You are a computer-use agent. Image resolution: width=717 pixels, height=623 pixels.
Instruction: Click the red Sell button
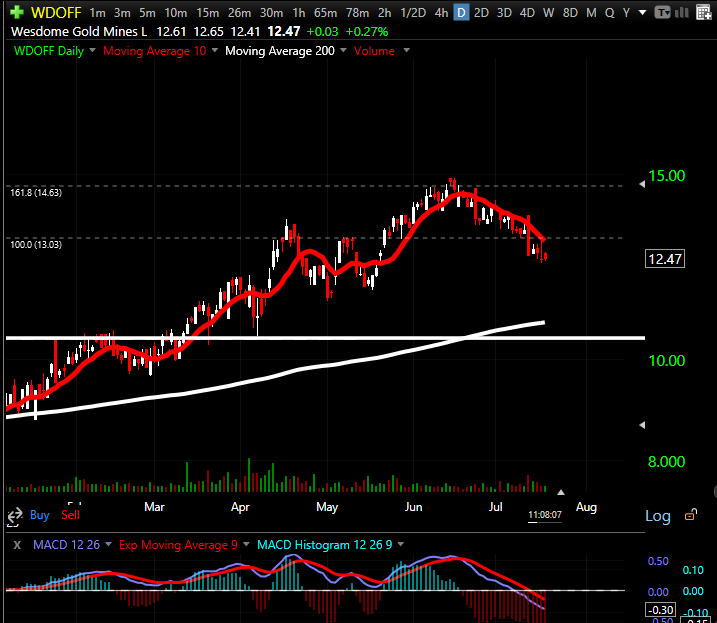click(70, 515)
